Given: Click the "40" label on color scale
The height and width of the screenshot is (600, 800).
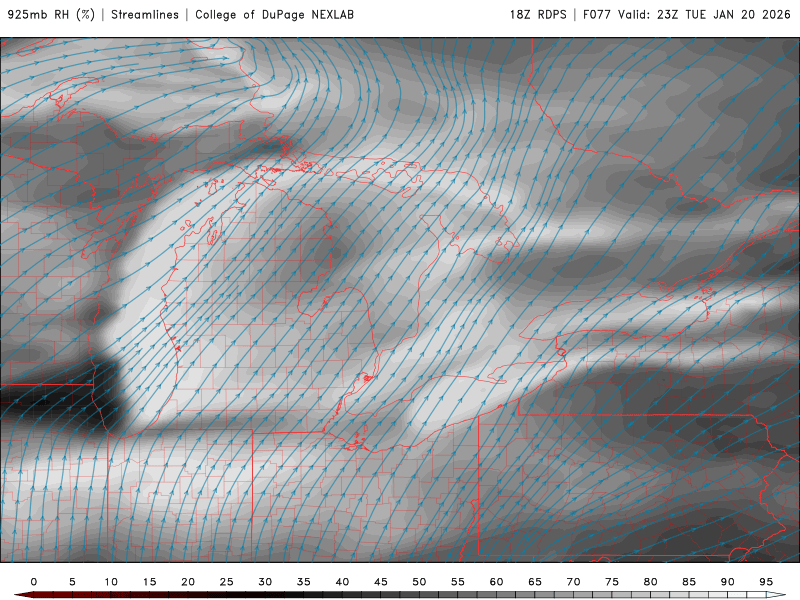Looking at the screenshot, I should (342, 582).
